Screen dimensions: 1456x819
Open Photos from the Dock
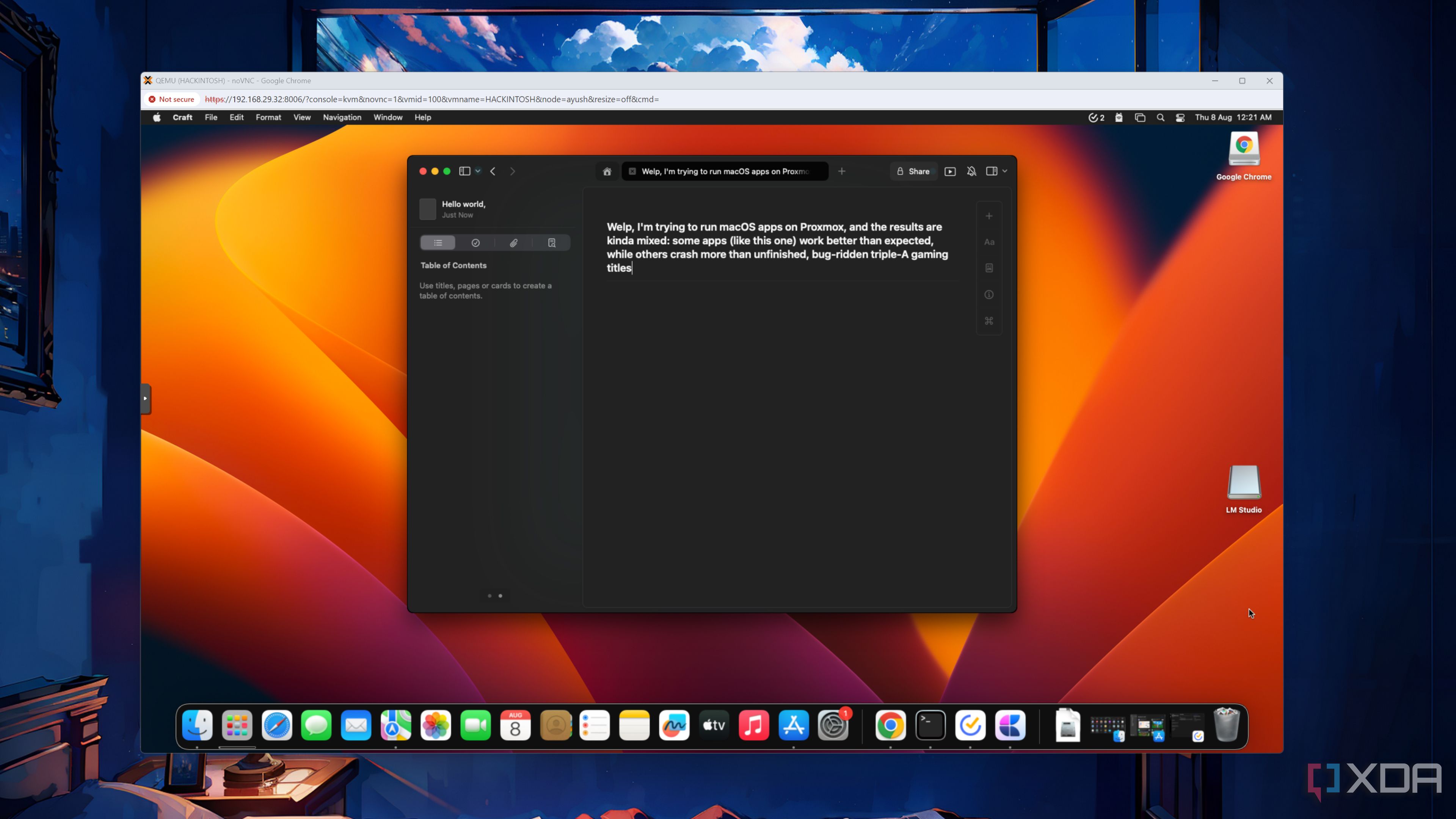(436, 725)
